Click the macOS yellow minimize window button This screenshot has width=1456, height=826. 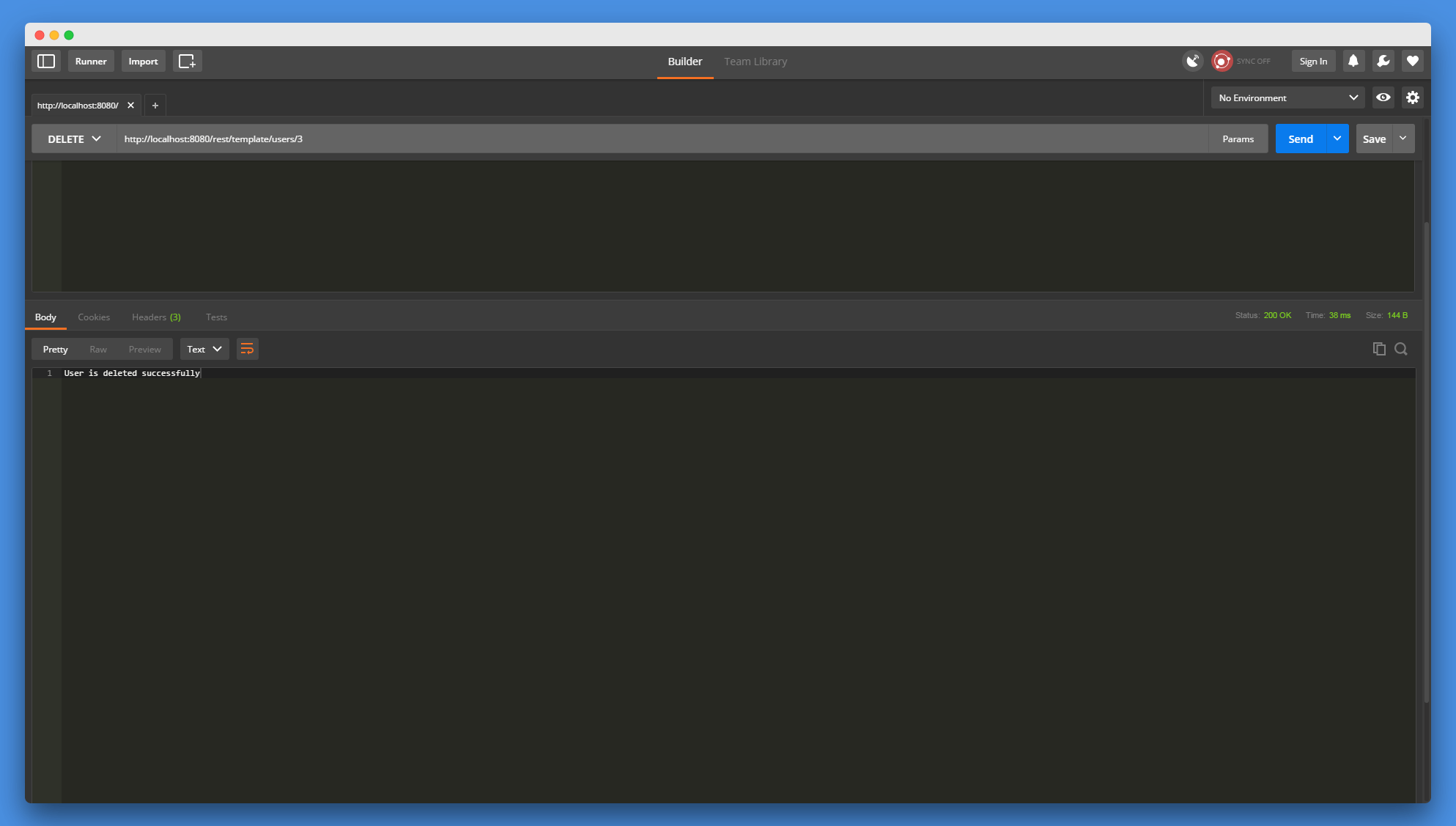(x=54, y=35)
